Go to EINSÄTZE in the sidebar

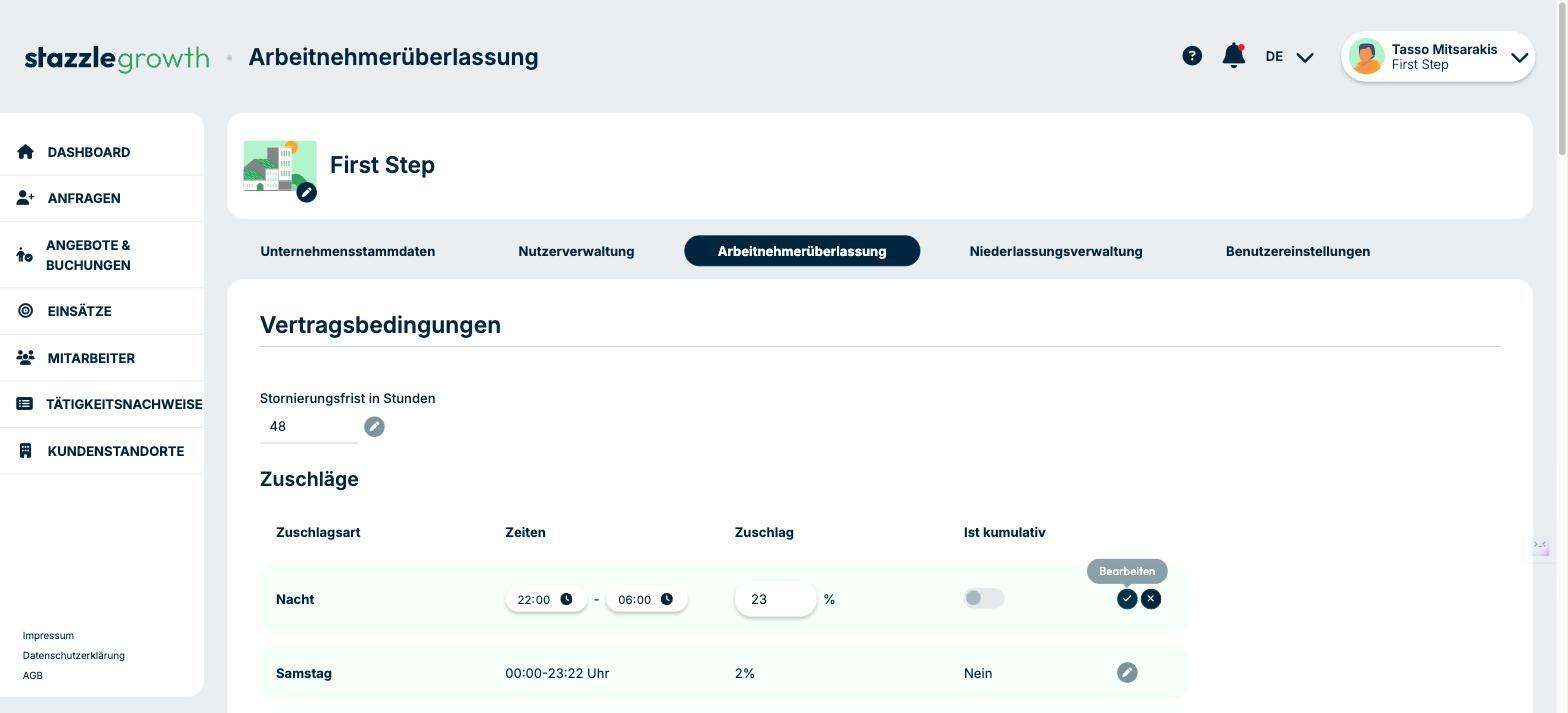79,311
